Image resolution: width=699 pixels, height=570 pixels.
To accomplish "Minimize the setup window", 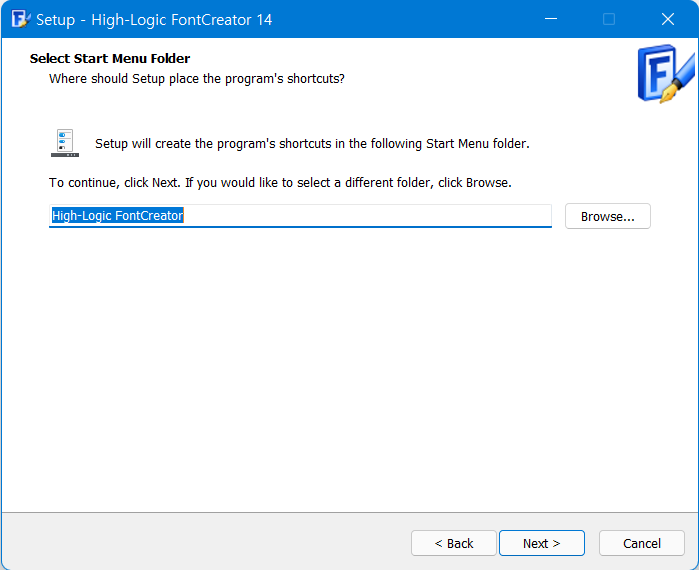I will 551,19.
